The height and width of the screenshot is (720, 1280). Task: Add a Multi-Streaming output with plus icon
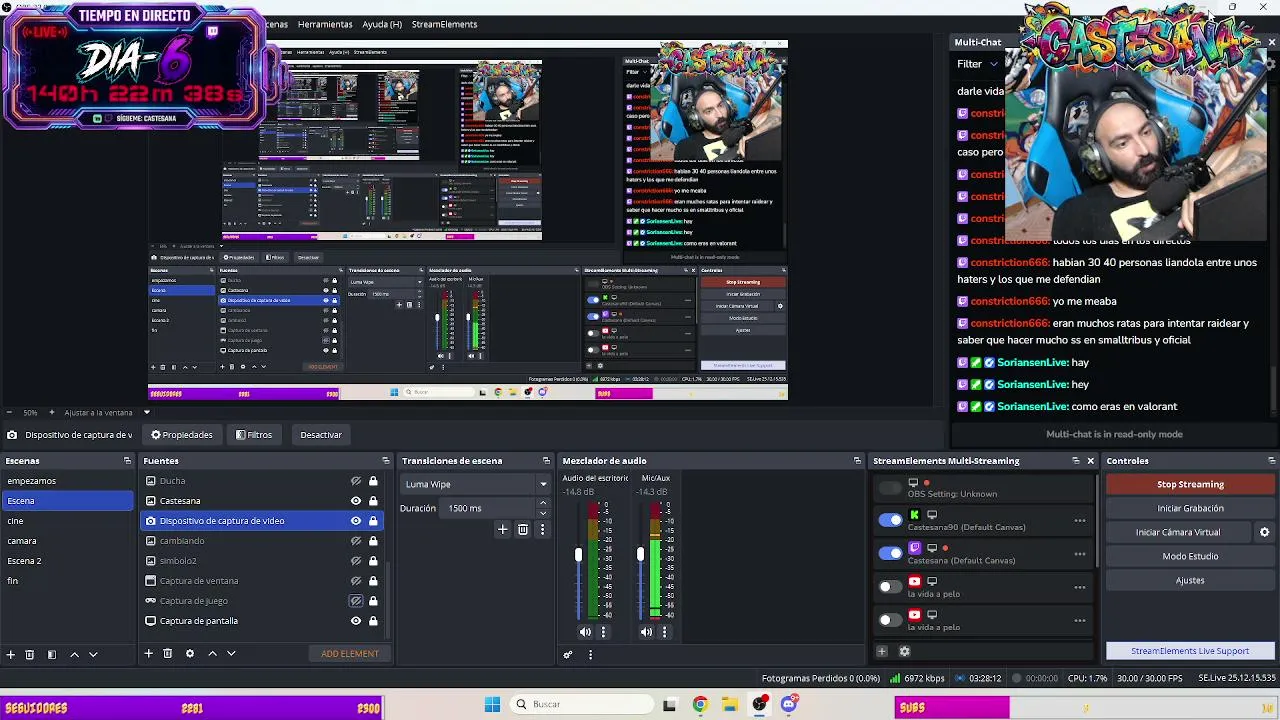pos(882,651)
